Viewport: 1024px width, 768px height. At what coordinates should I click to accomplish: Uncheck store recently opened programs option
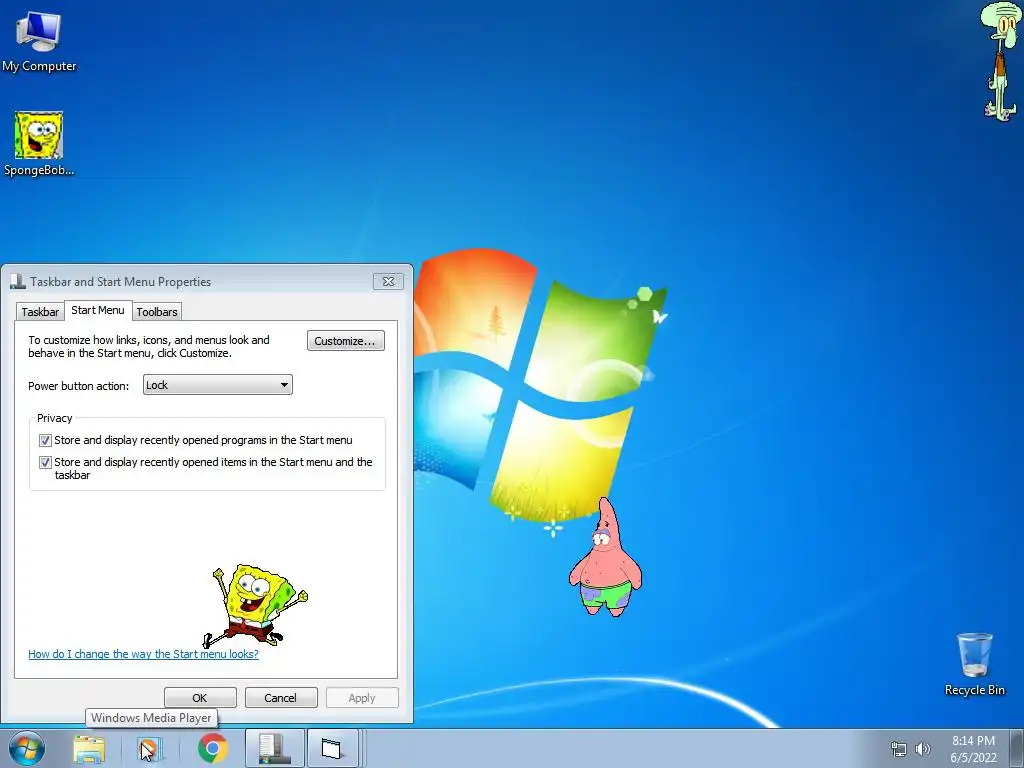pyautogui.click(x=45, y=440)
